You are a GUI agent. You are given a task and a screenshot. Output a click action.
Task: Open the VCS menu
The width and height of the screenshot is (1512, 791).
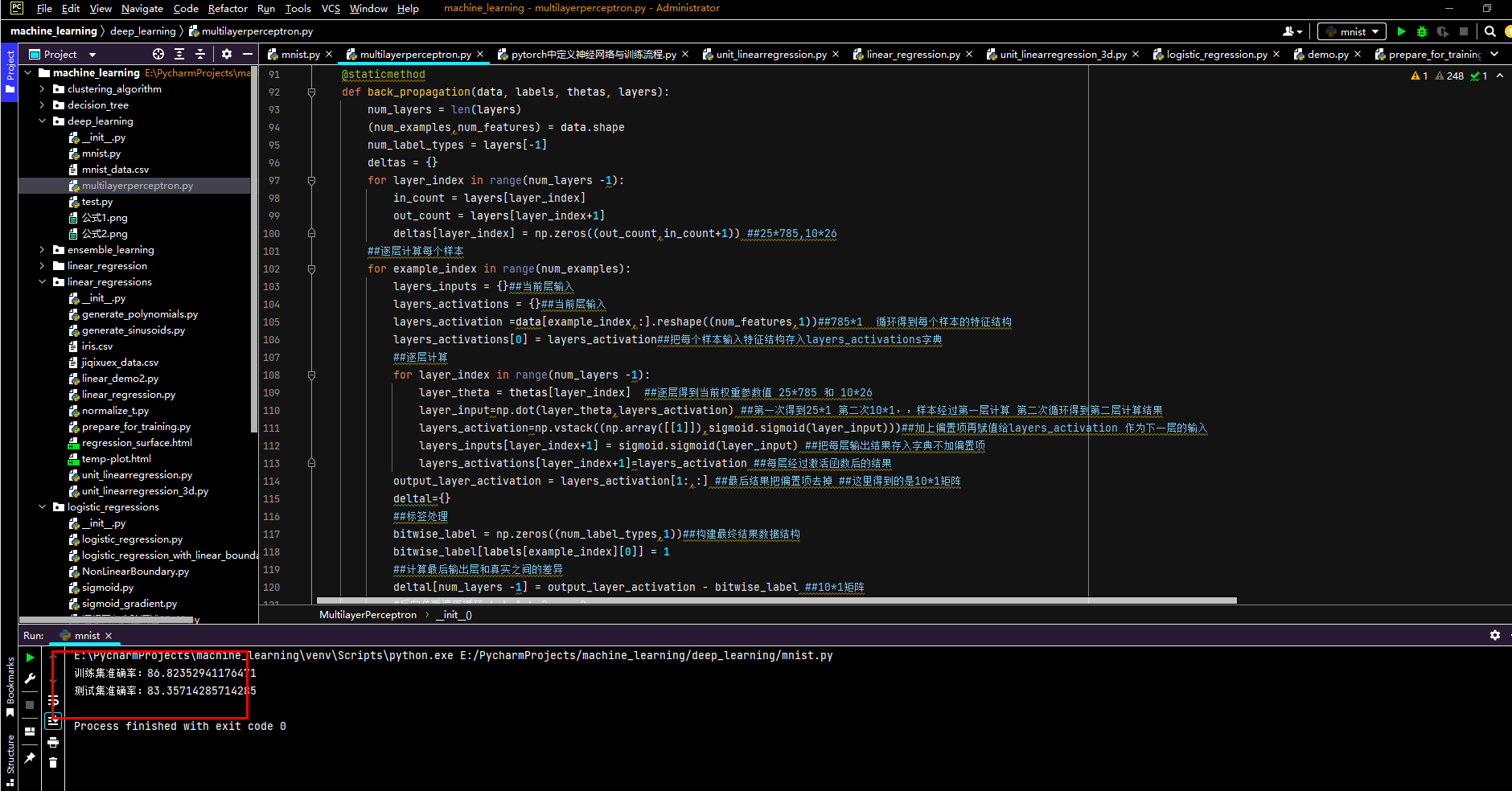click(x=331, y=8)
